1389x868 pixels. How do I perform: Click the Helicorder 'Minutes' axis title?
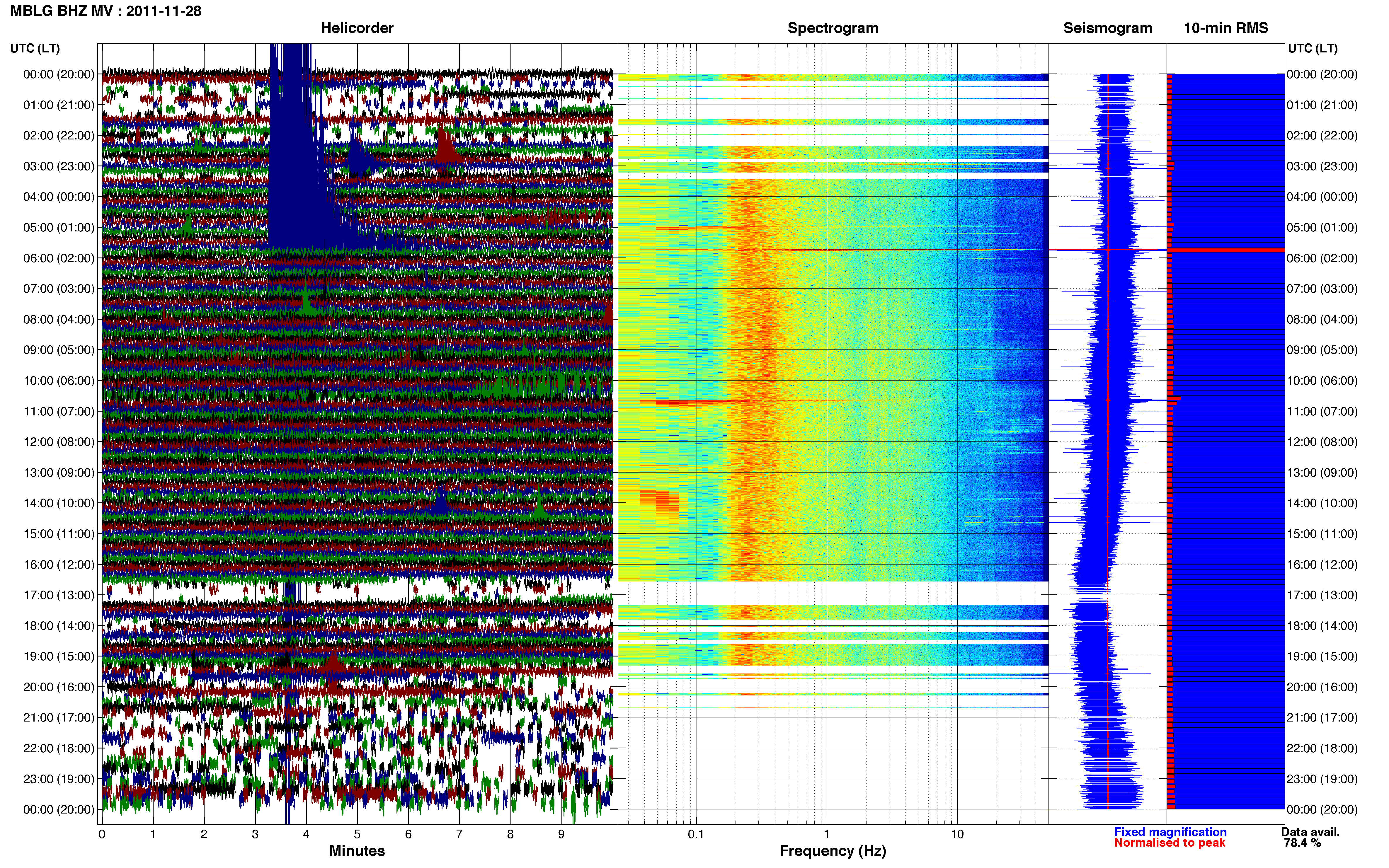click(x=357, y=851)
